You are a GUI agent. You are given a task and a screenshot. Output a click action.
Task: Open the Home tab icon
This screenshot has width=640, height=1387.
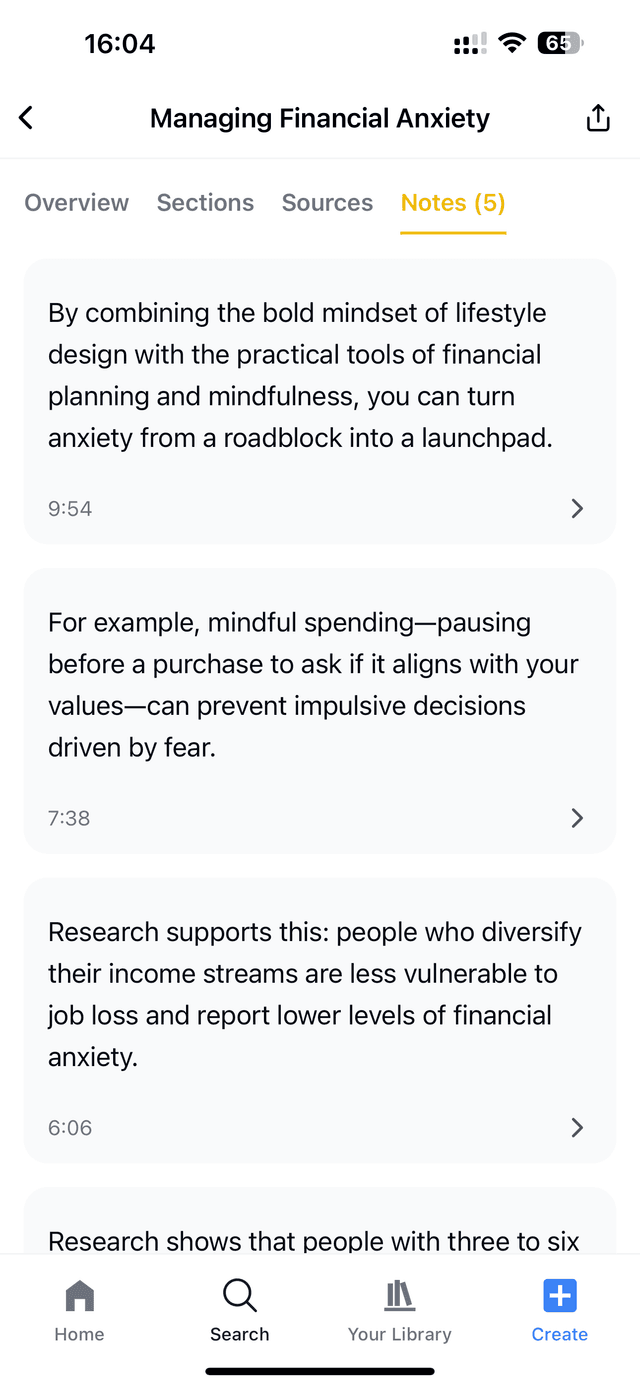pos(79,1296)
